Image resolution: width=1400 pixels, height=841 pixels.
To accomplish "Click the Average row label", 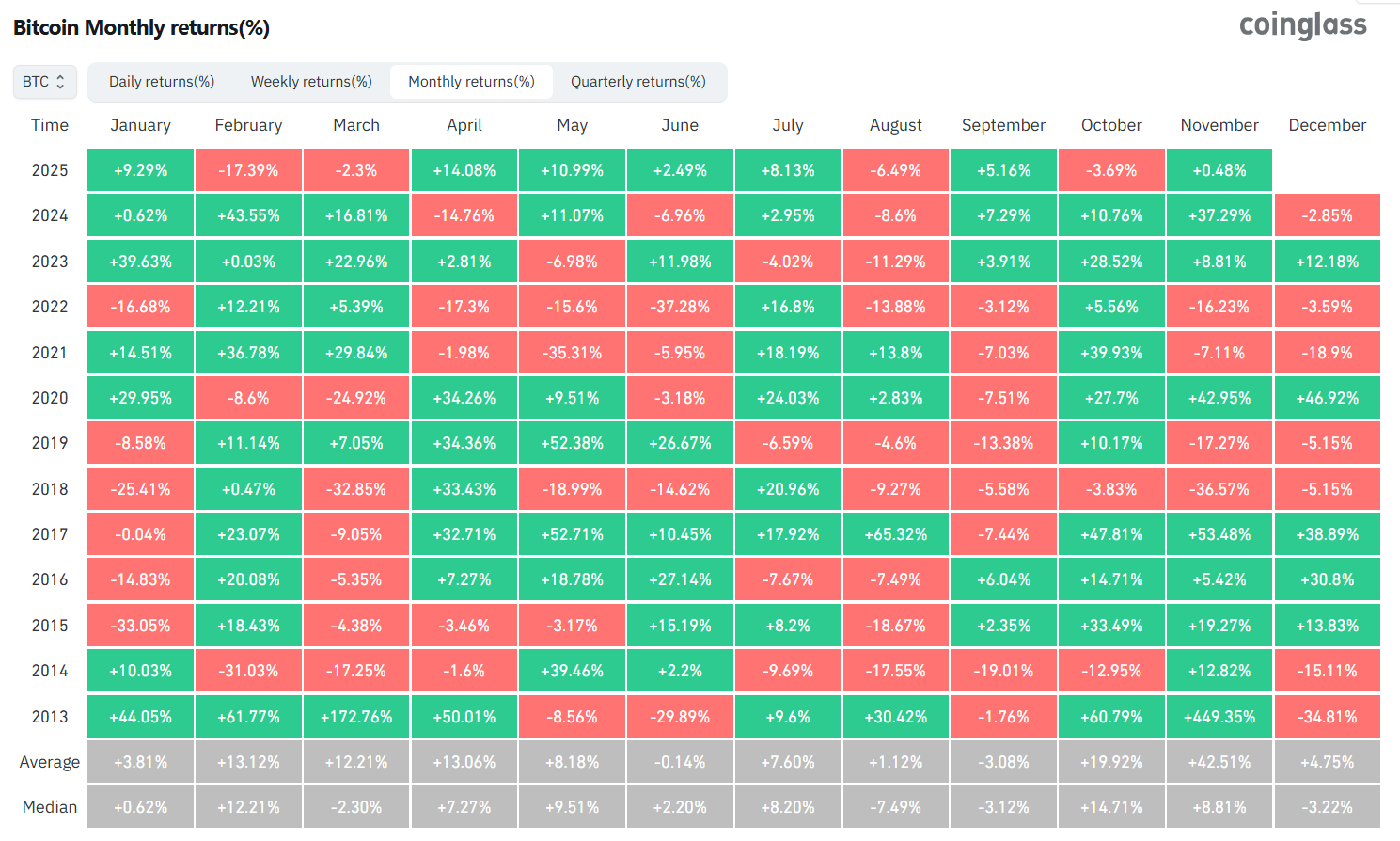I will coord(50,762).
